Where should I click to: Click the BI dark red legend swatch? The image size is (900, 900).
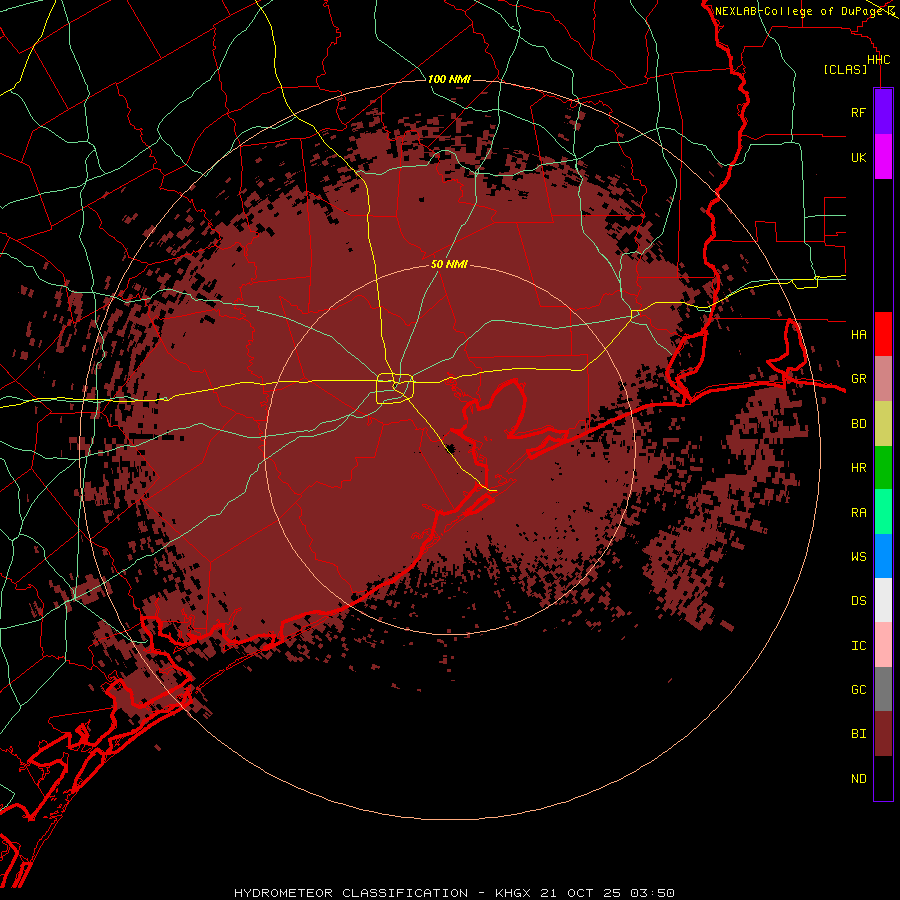(883, 734)
